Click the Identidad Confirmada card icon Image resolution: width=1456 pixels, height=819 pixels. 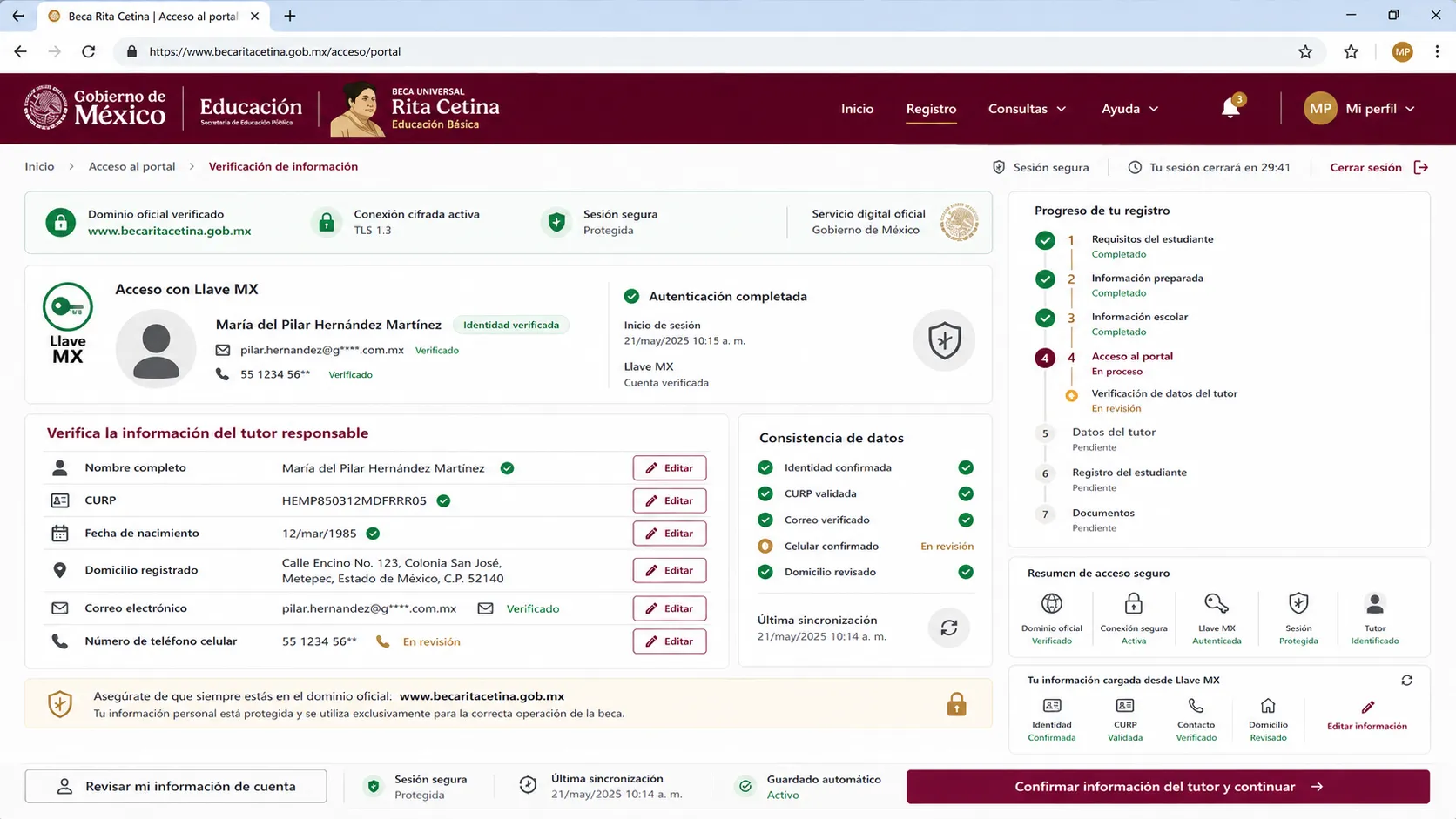1052,706
